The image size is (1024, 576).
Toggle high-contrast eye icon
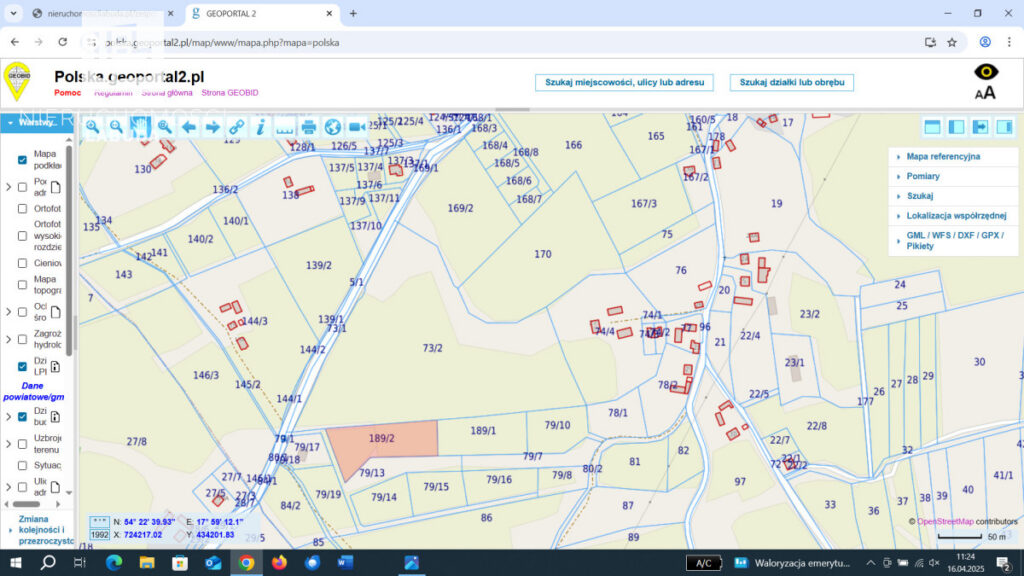click(986, 72)
